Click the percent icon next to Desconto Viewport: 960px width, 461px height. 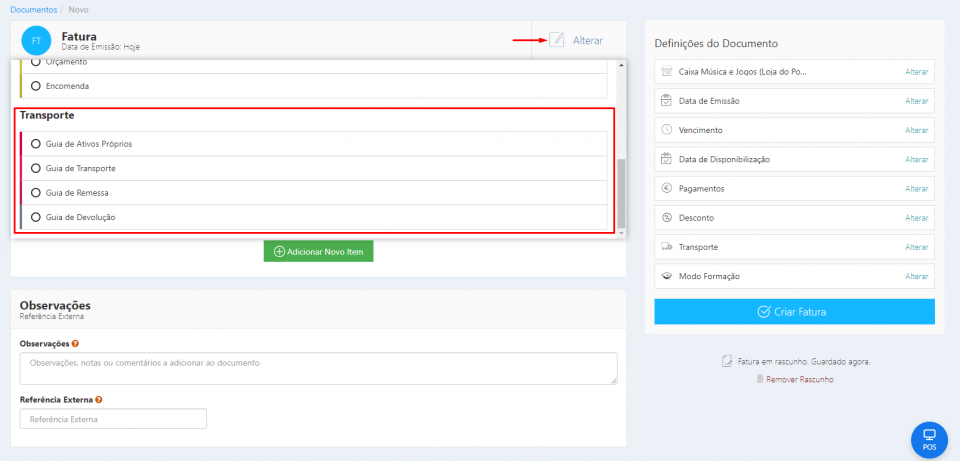667,217
